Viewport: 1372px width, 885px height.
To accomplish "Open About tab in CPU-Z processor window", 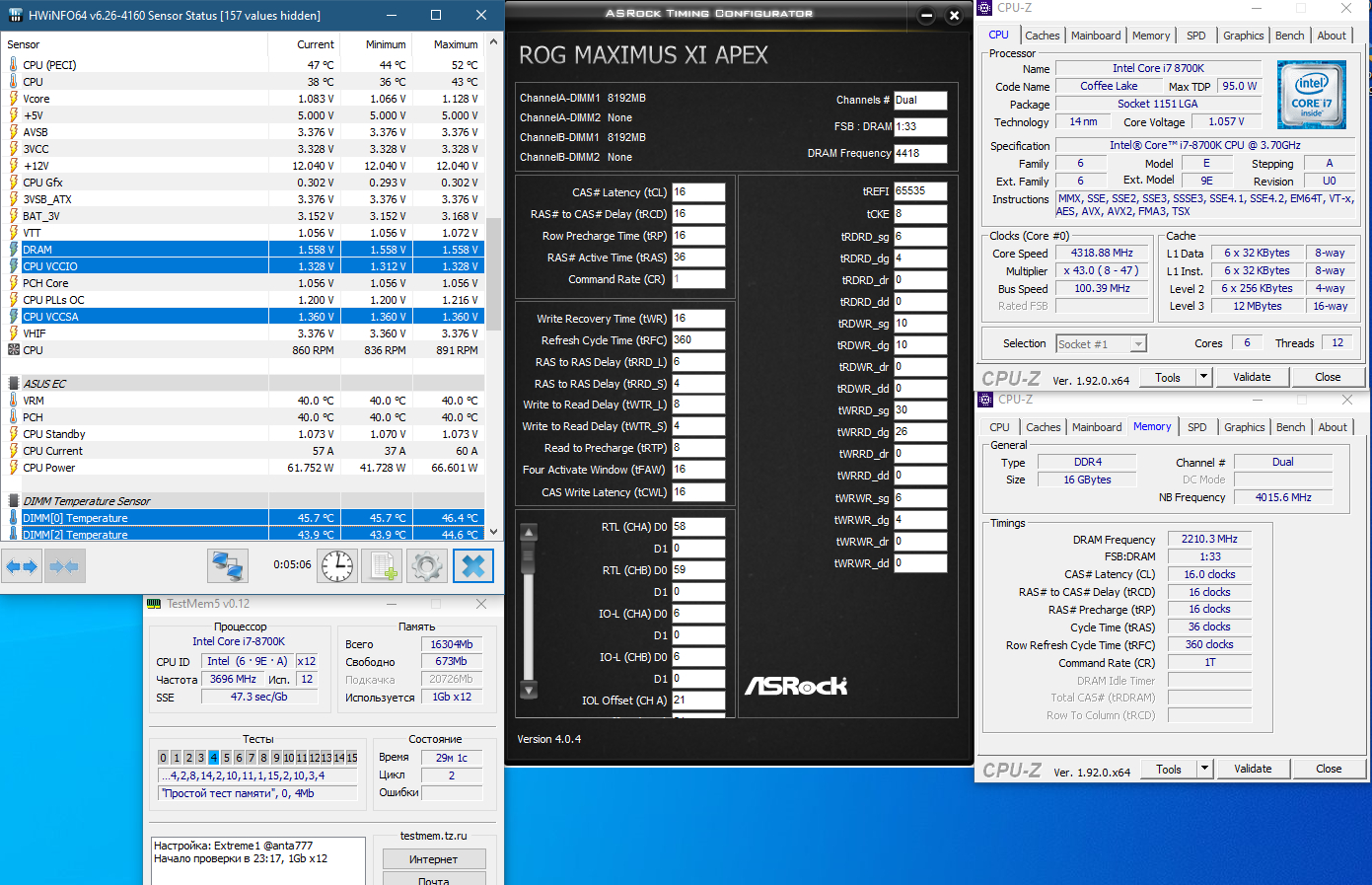I will [1332, 36].
